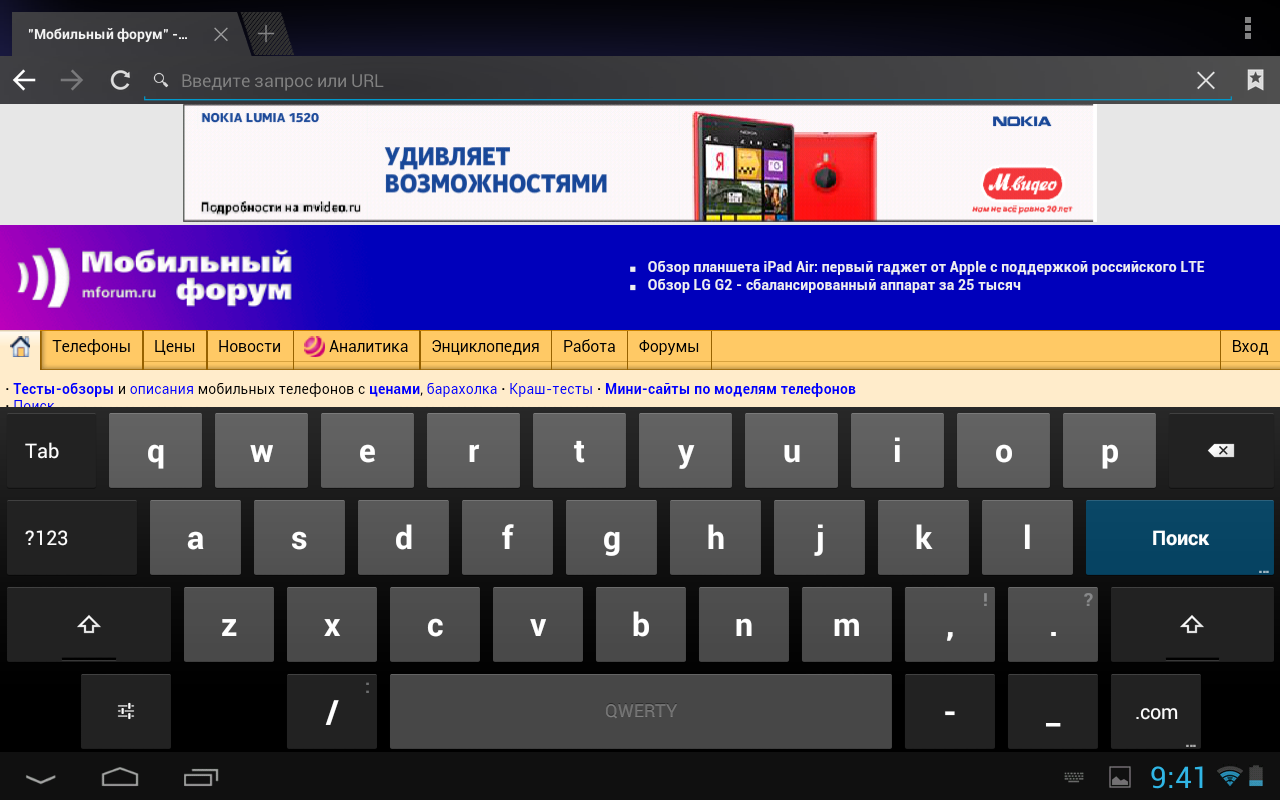Viewport: 1280px width, 800px height.
Task: Toggle the left shift key
Action: click(88, 625)
